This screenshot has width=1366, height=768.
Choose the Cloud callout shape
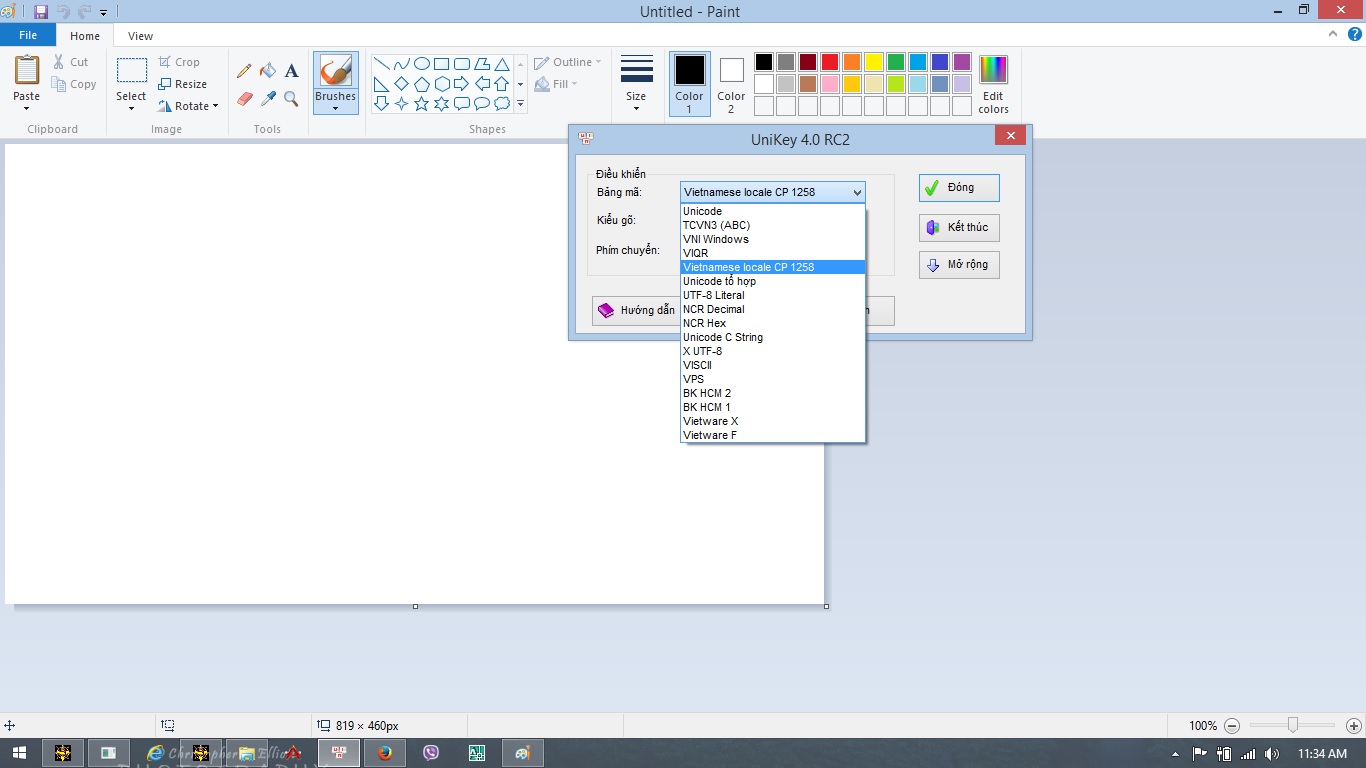click(501, 103)
